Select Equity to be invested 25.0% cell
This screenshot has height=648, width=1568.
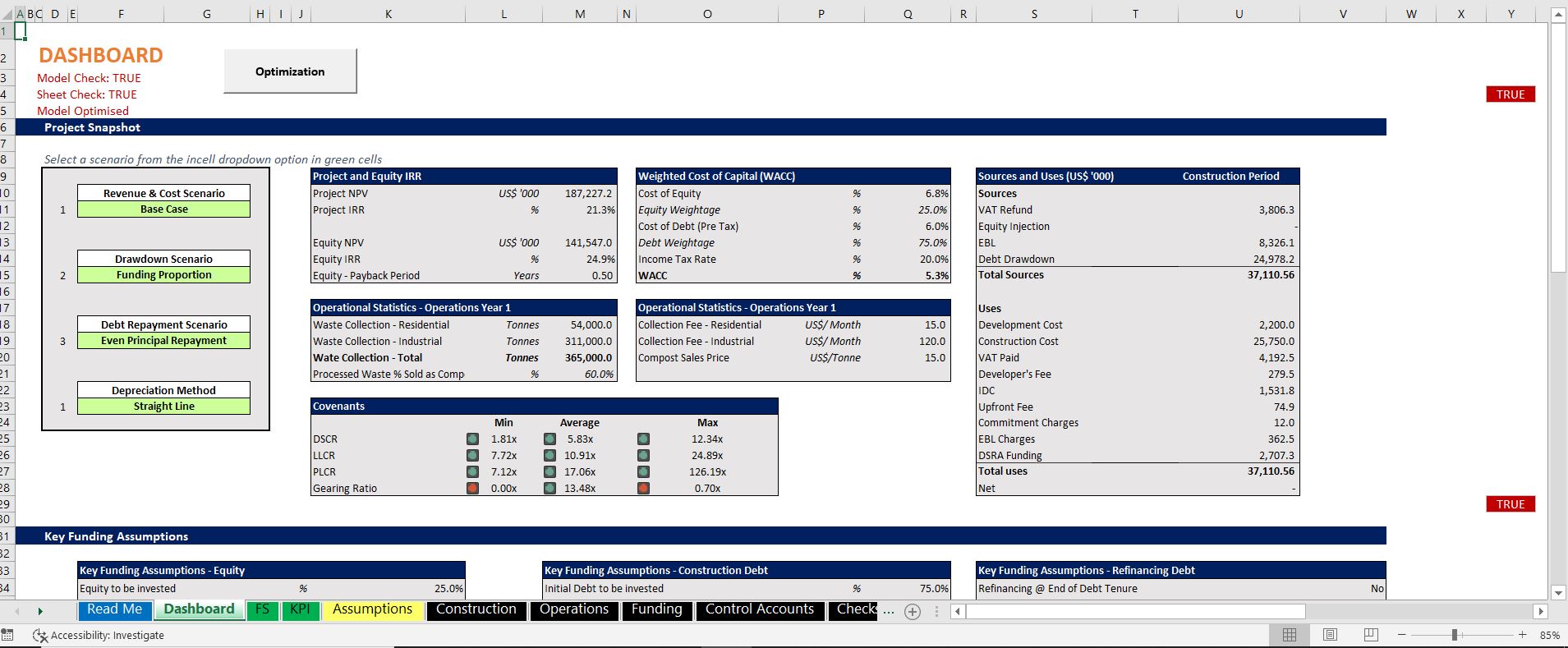pos(448,589)
